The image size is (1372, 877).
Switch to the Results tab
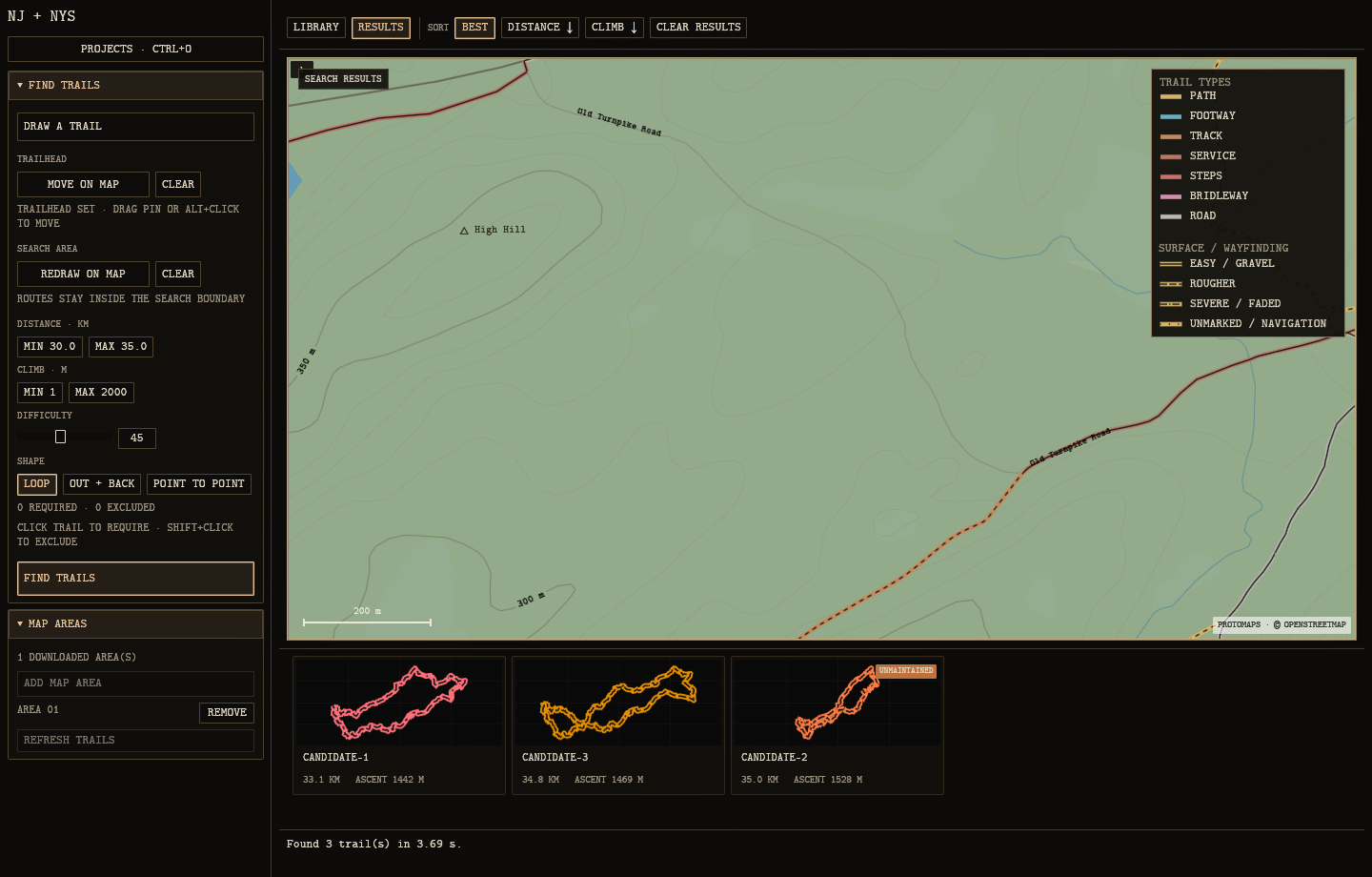(x=381, y=28)
